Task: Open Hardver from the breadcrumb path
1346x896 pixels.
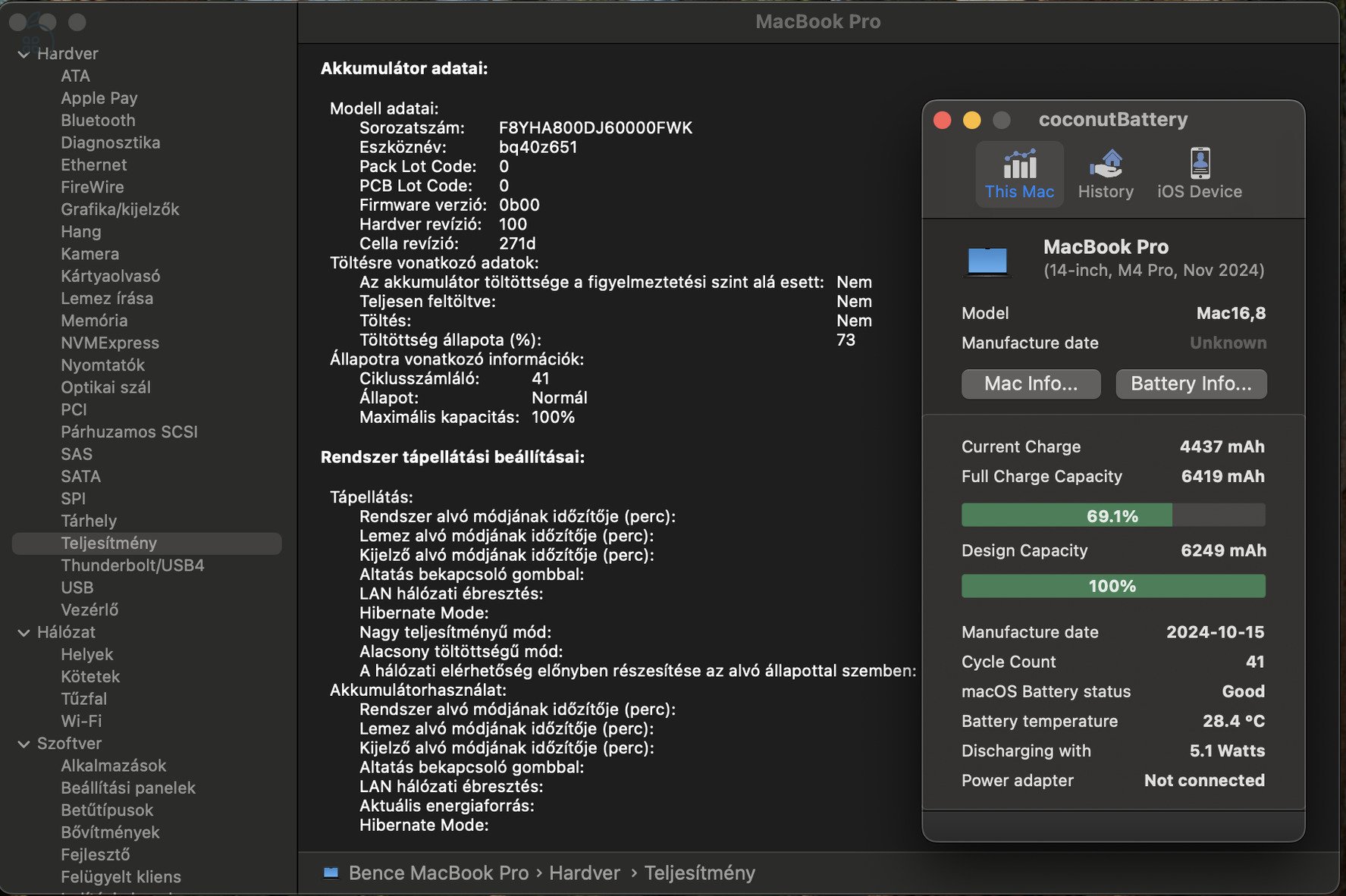Action: [585, 873]
